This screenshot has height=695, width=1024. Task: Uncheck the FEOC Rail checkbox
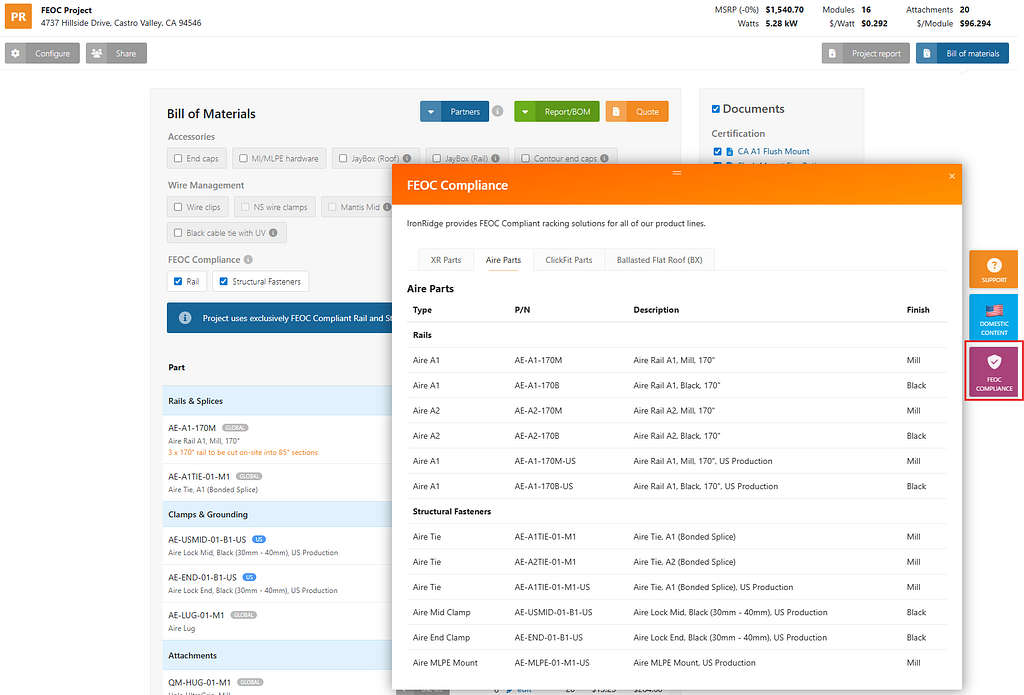177,282
